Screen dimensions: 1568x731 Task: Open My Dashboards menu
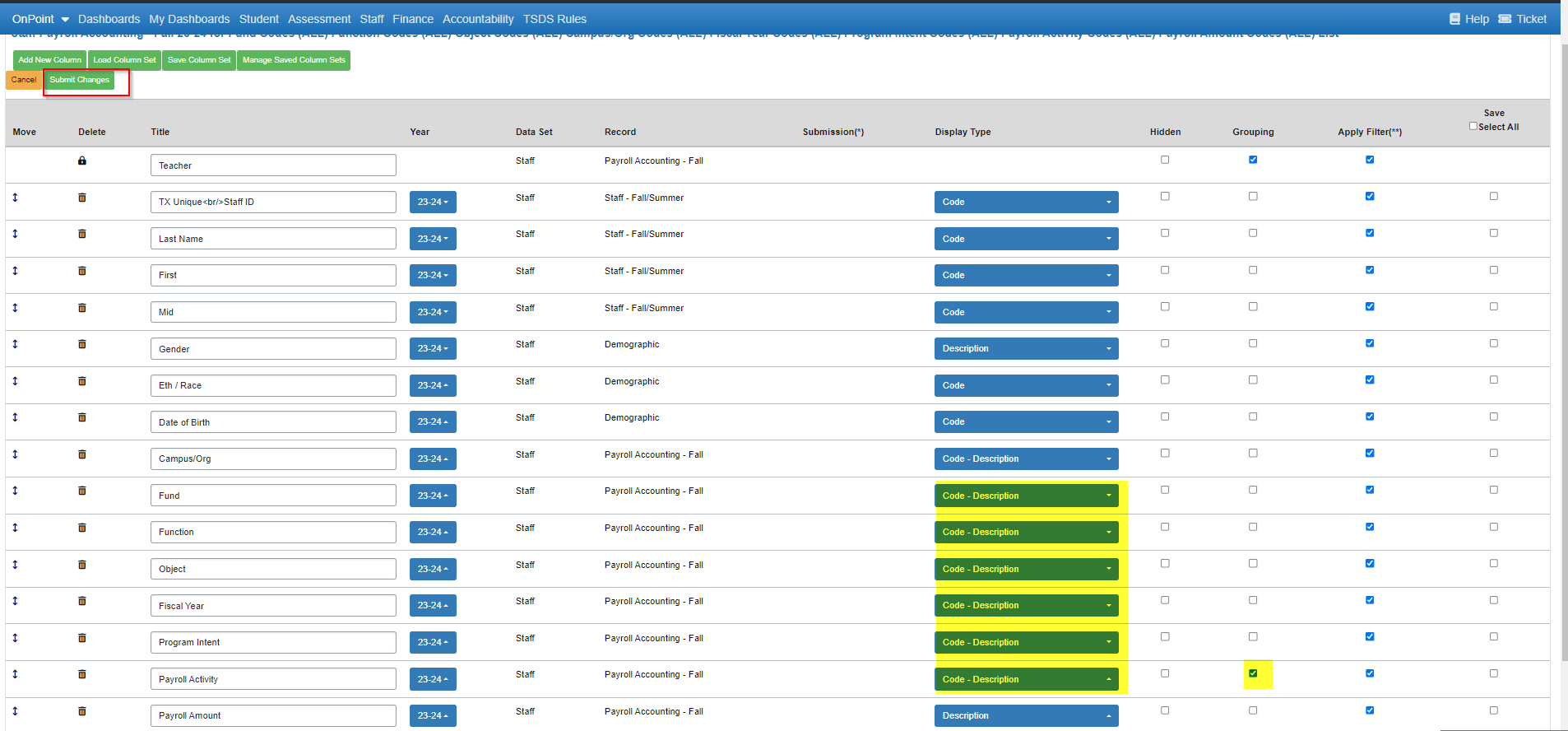pos(189,19)
